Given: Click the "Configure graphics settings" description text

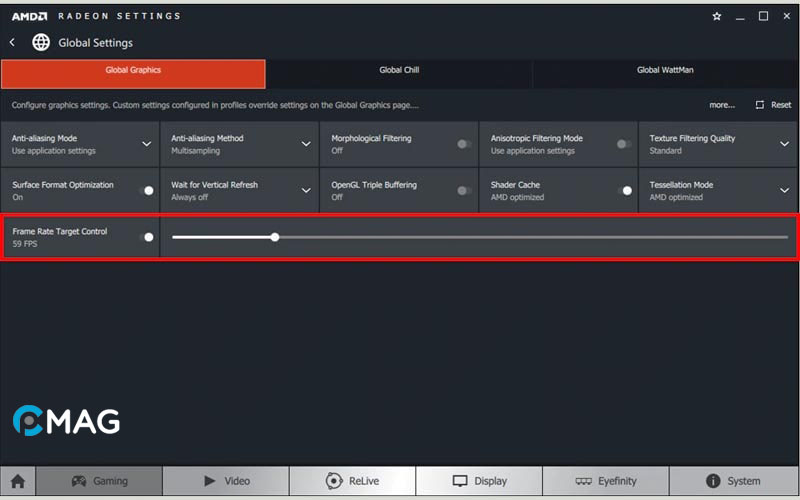Looking at the screenshot, I should coord(215,105).
